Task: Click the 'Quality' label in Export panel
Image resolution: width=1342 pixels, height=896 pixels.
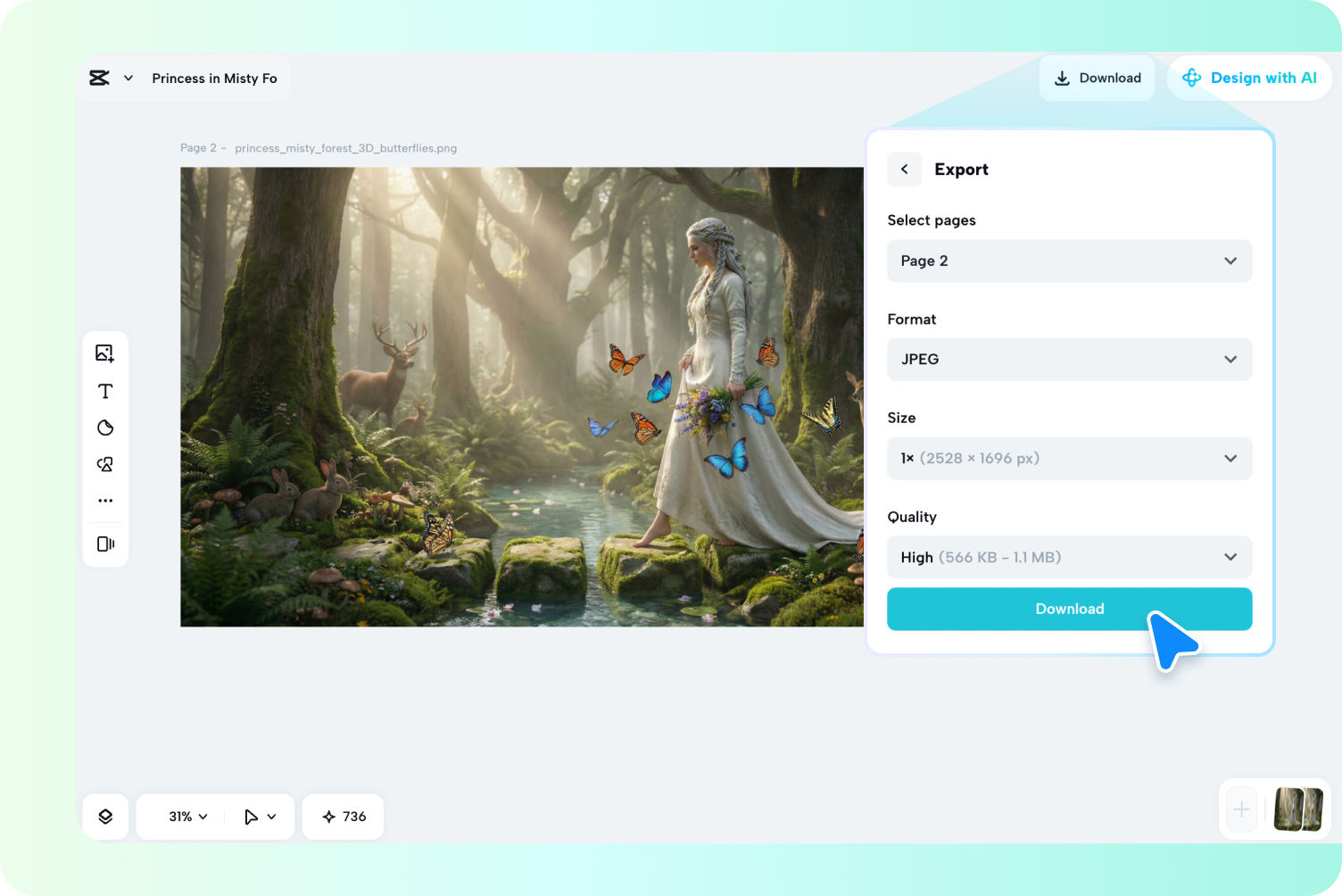Action: [912, 517]
